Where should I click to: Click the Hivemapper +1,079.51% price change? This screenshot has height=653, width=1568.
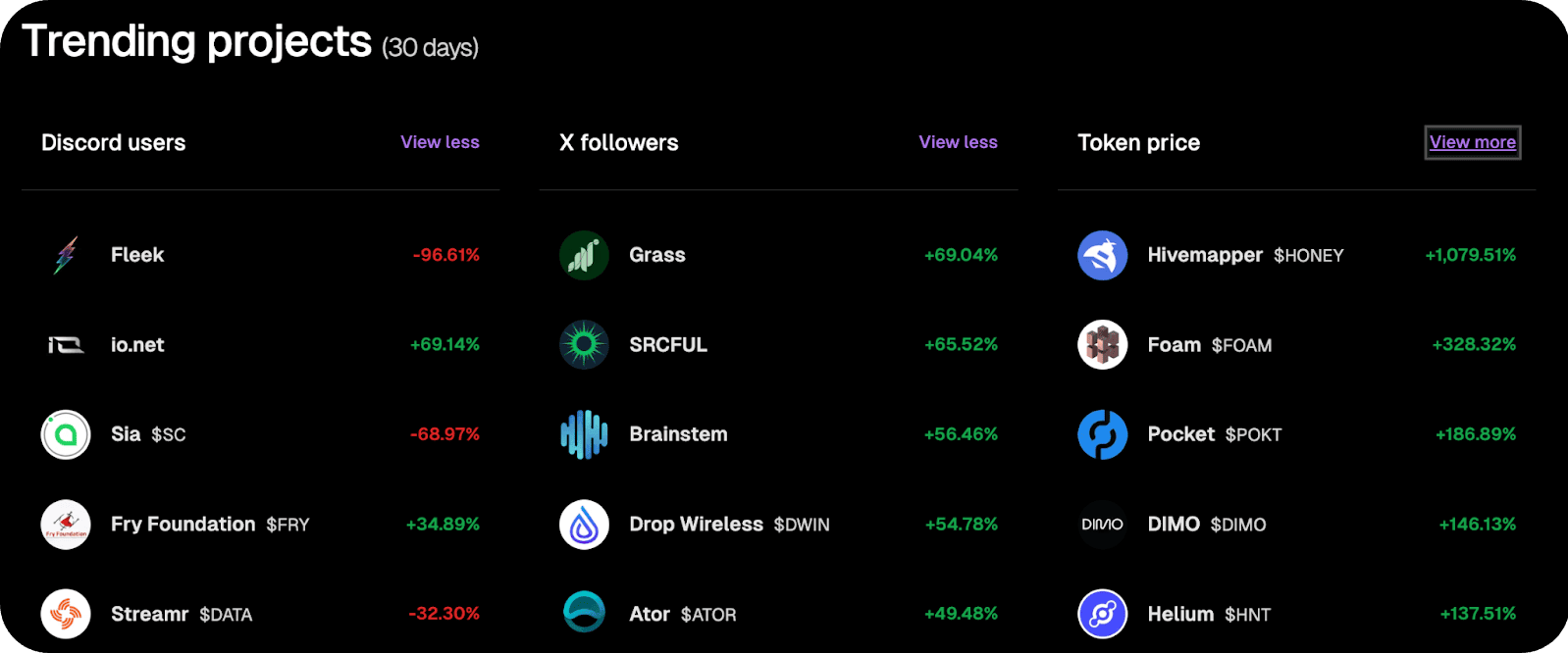1470,255
